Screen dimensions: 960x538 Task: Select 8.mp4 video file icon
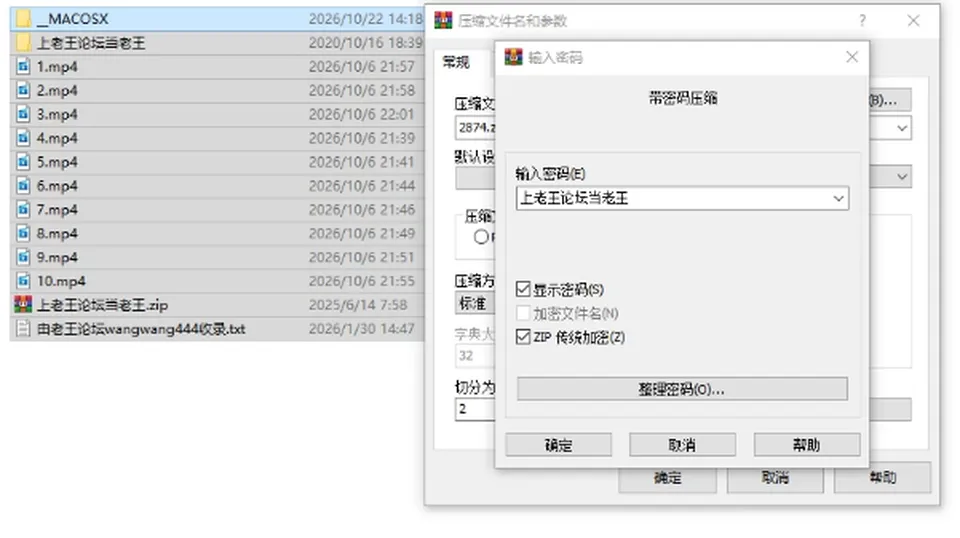(x=23, y=233)
